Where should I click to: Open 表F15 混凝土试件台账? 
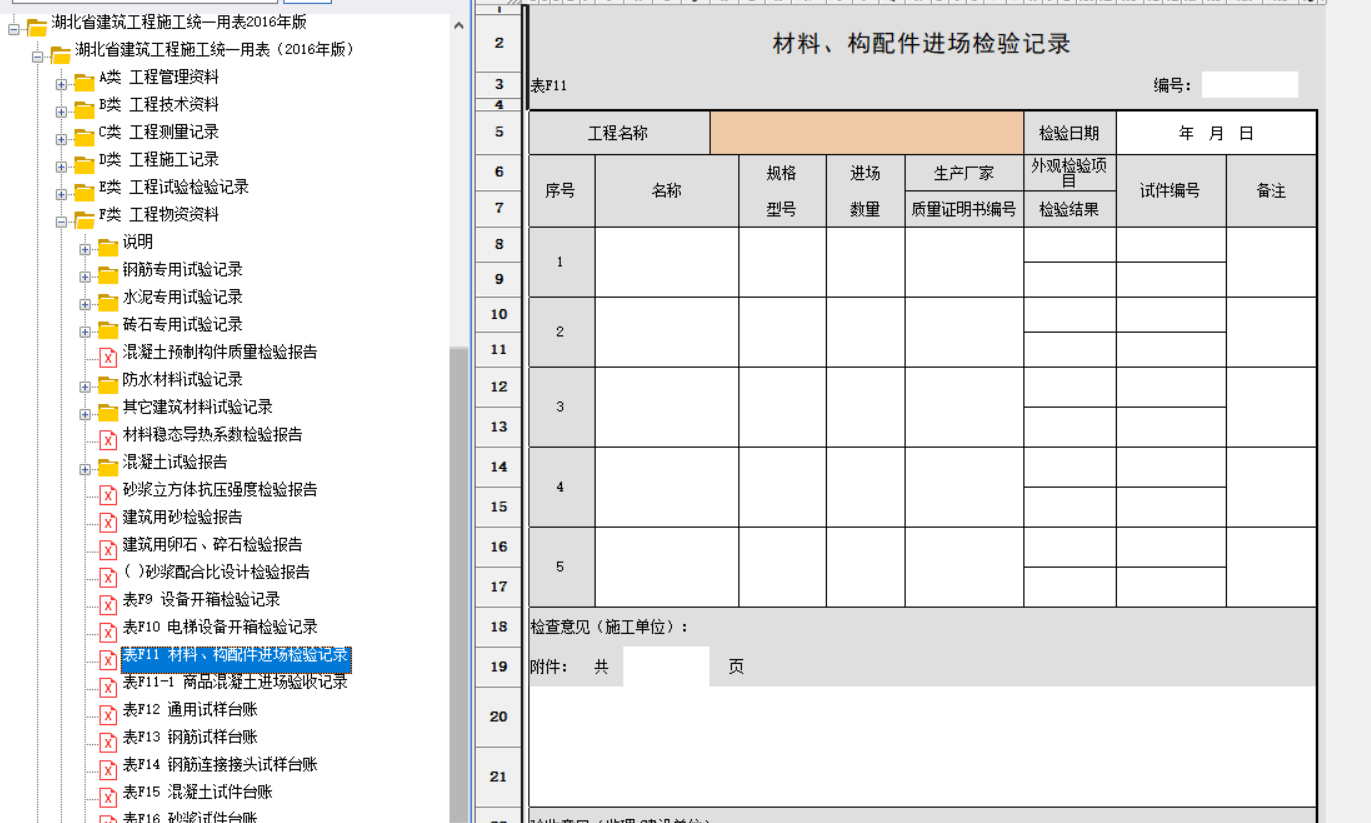(198, 792)
